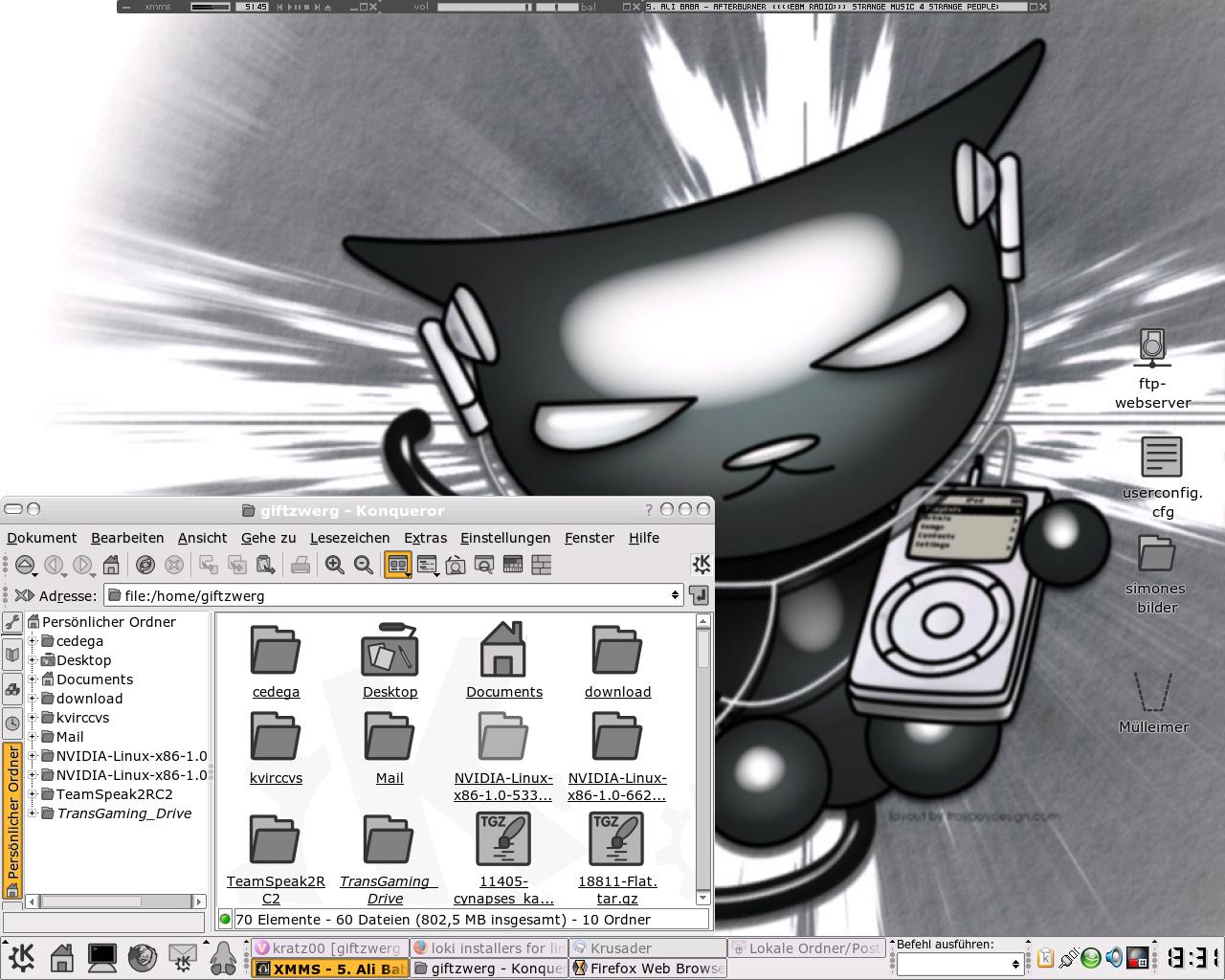1225x980 pixels.
Task: Expand the Desktop node in sidebar tree
Action: click(x=33, y=660)
